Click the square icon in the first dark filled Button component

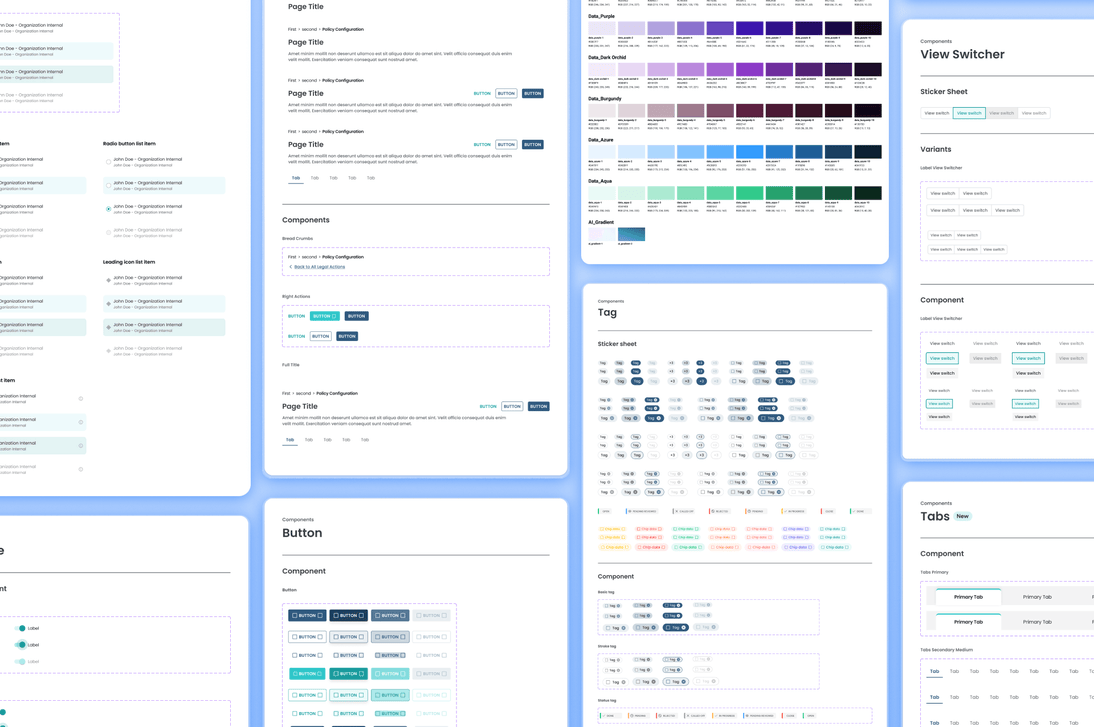pyautogui.click(x=294, y=615)
